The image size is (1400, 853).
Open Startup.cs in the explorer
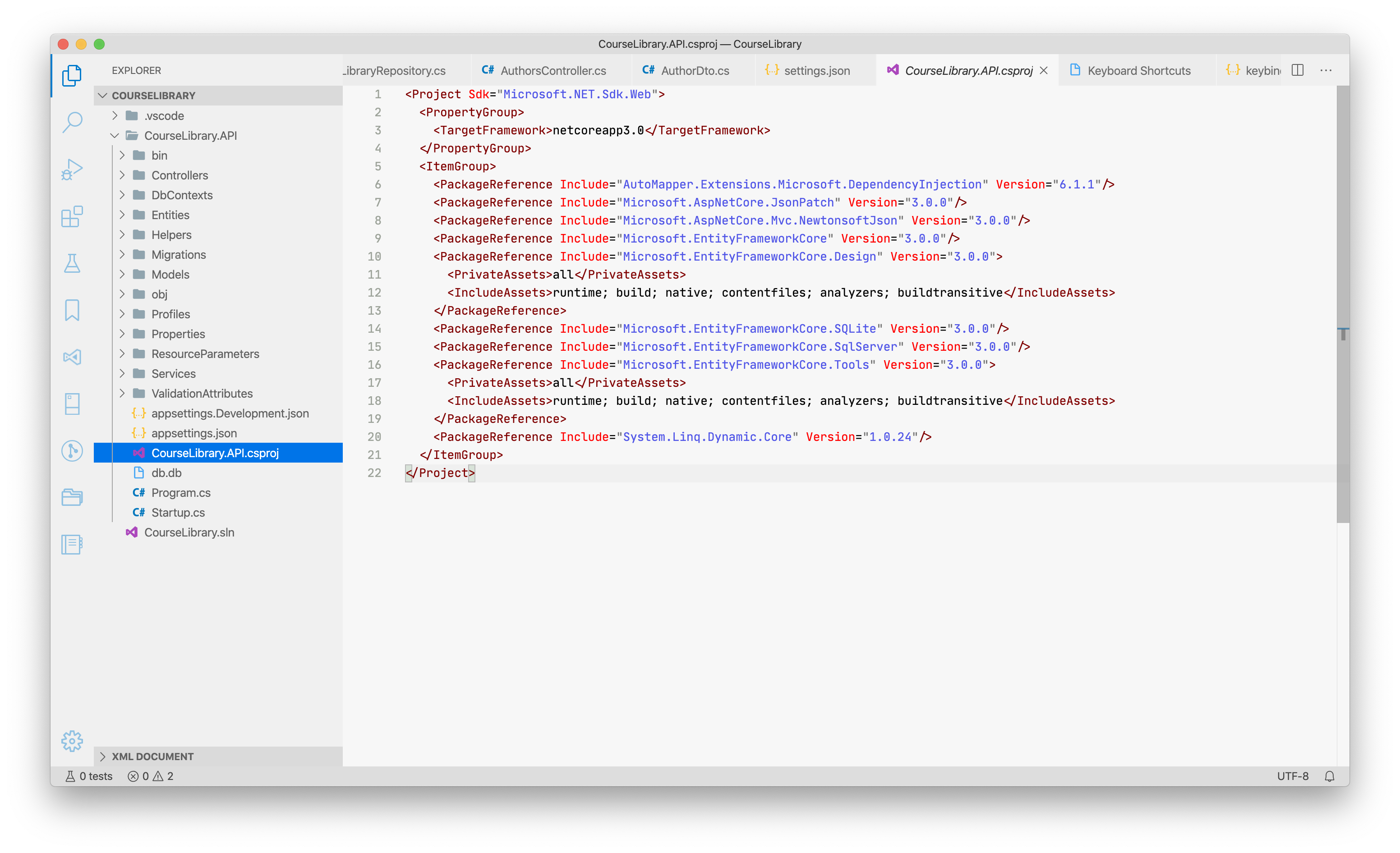(178, 512)
